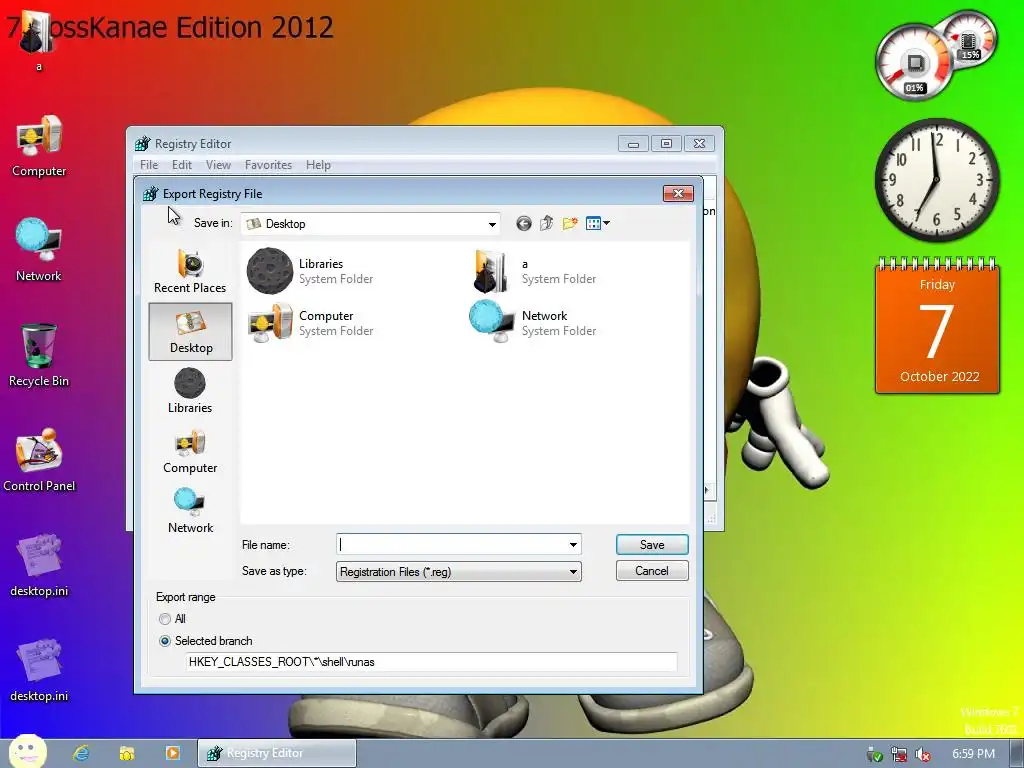Open the Edit menu in Registry Editor
Screen dimensions: 1024x768
coord(182,165)
